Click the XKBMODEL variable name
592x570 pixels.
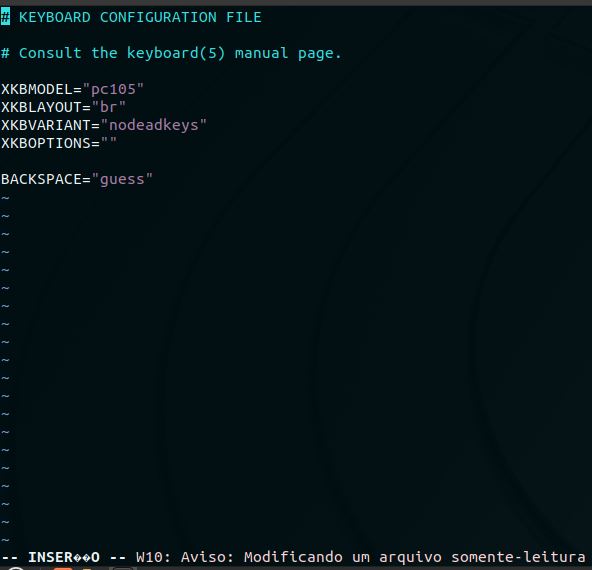point(37,89)
